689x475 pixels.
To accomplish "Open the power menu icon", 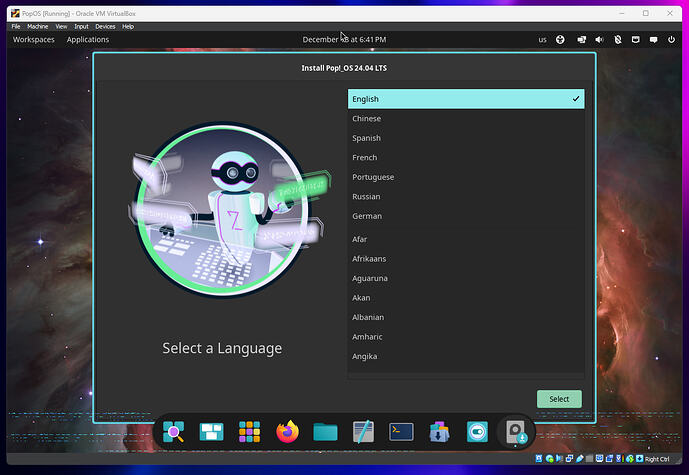I will [671, 40].
